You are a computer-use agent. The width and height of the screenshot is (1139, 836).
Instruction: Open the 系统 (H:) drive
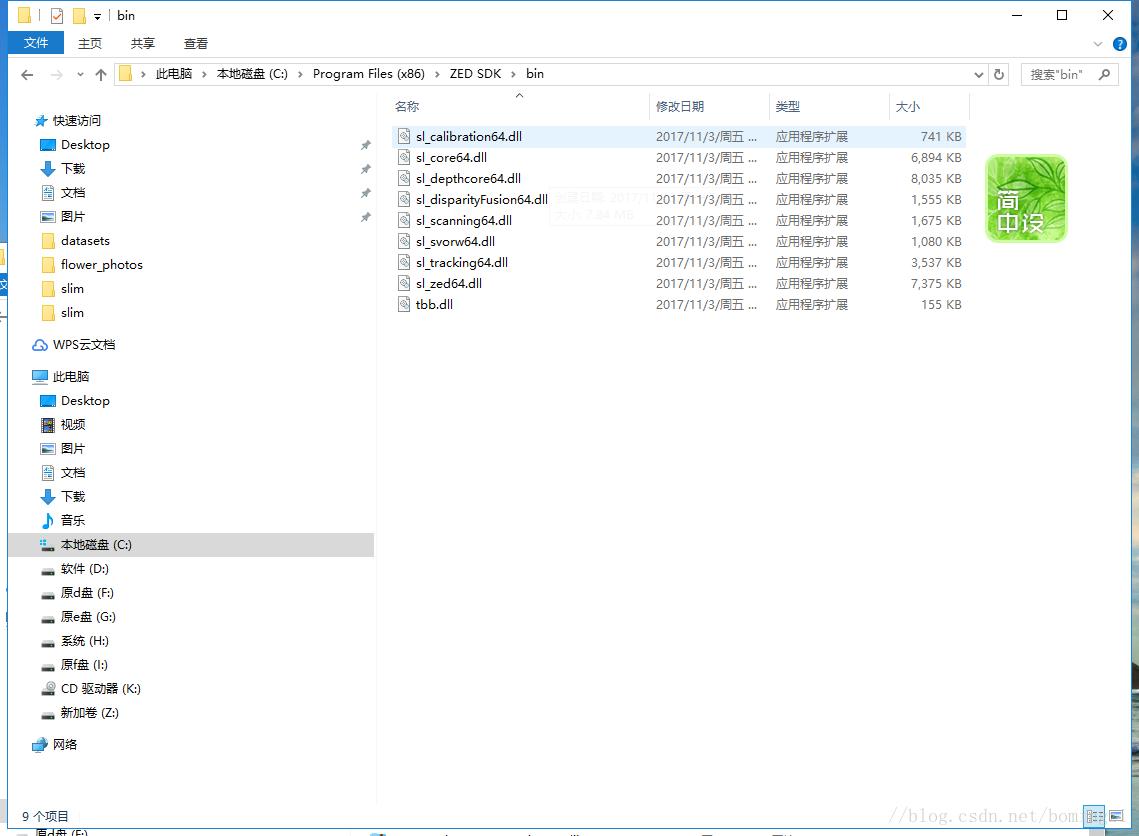point(84,641)
